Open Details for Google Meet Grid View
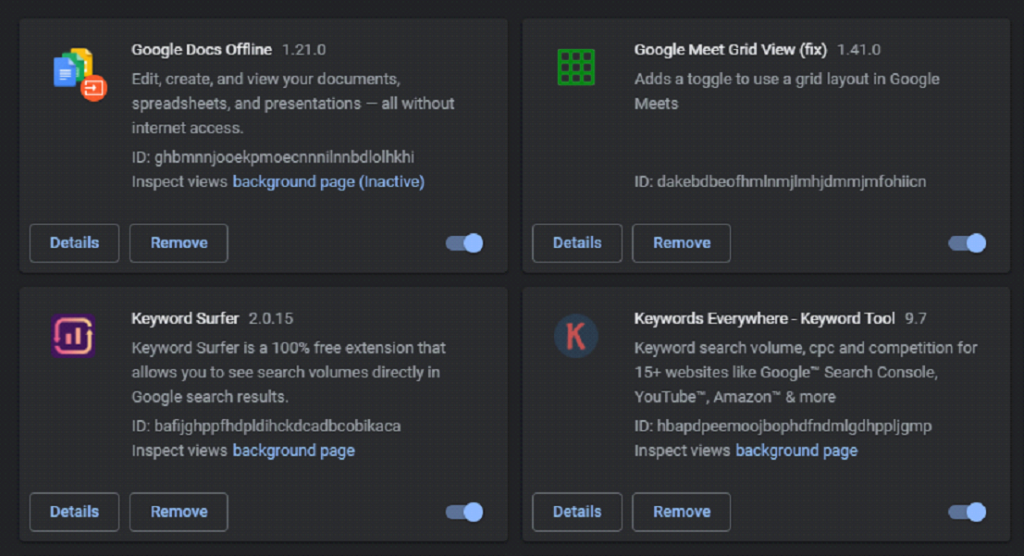The width and height of the screenshot is (1024, 556). 577,243
